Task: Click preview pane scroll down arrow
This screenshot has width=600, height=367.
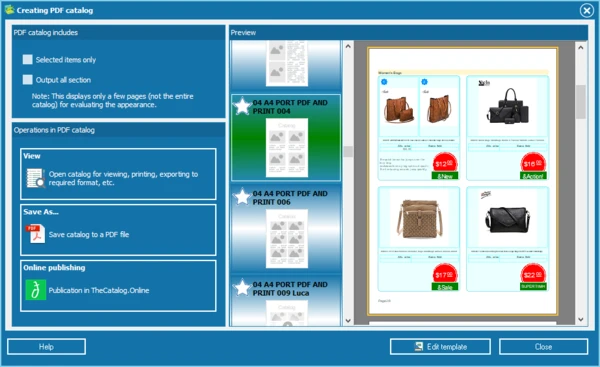Action: tap(581, 319)
